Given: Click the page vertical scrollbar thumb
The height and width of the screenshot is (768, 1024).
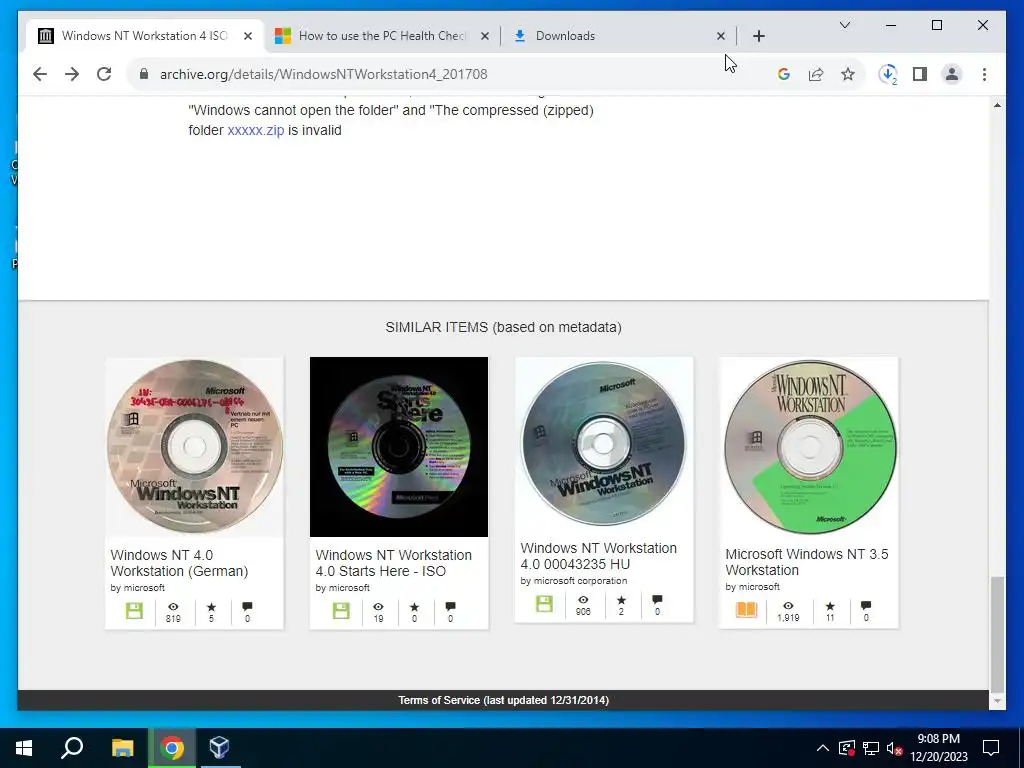Looking at the screenshot, I should pos(997,634).
